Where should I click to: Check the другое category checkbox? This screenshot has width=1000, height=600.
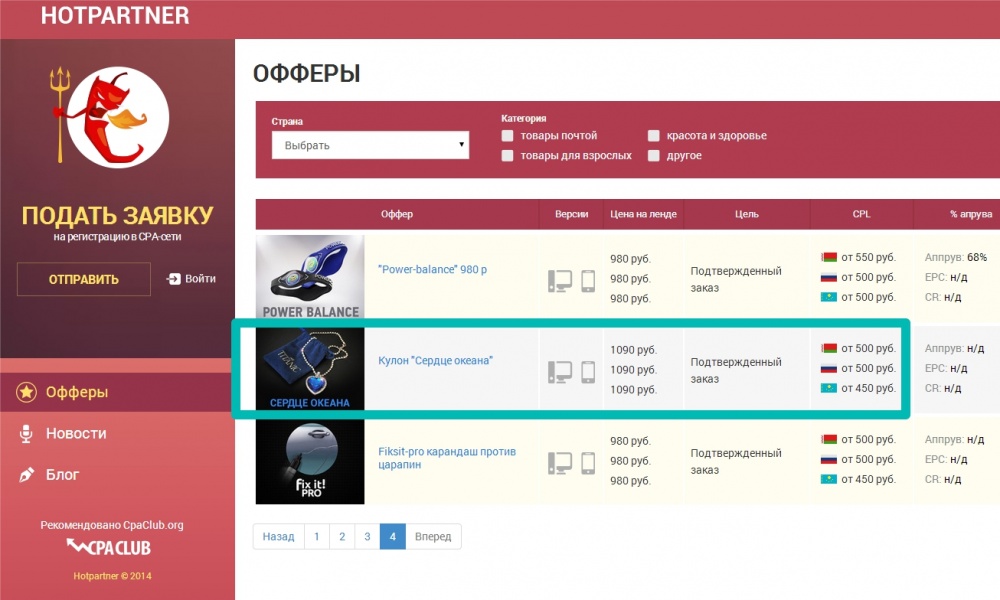[x=654, y=156]
